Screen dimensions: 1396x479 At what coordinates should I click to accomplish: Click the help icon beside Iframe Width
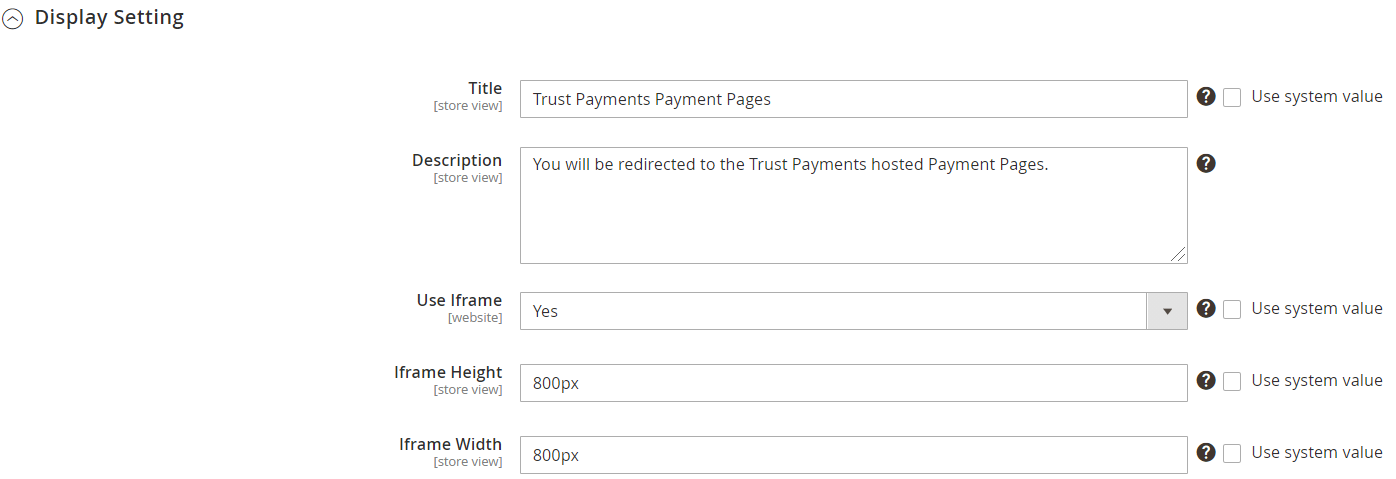click(x=1206, y=453)
